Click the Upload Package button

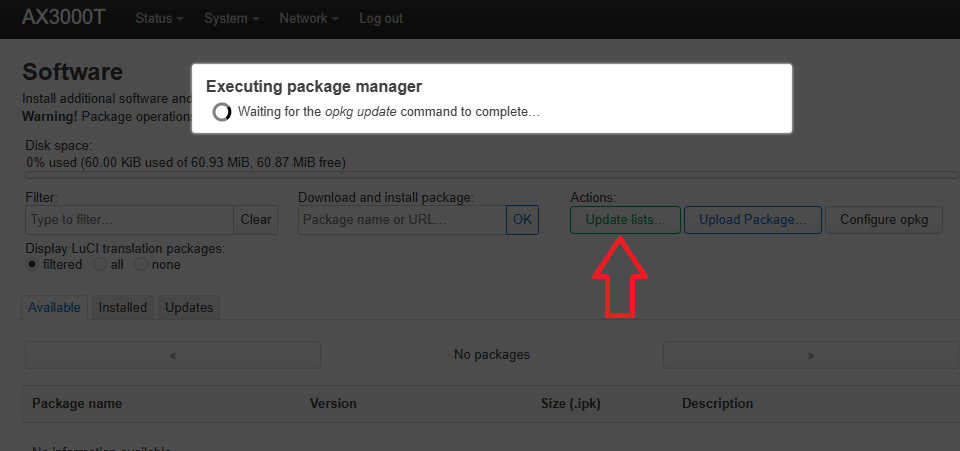click(x=752, y=220)
